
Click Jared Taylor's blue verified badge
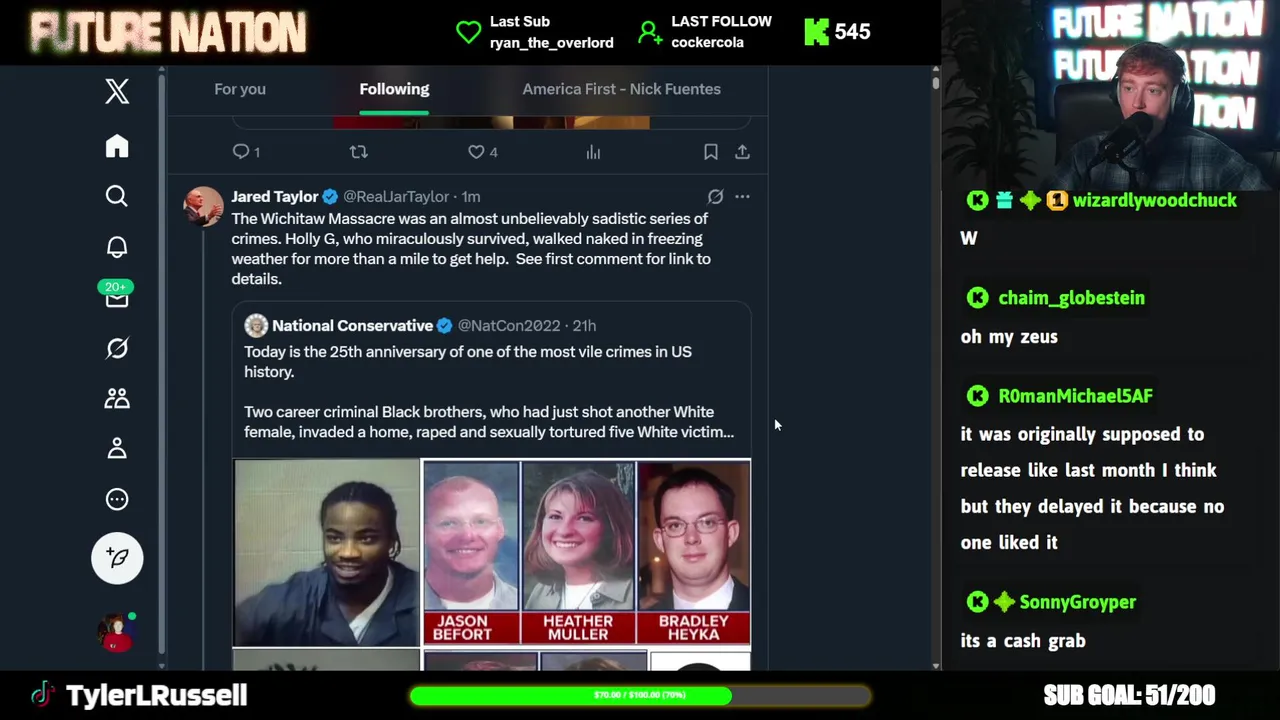click(x=330, y=197)
